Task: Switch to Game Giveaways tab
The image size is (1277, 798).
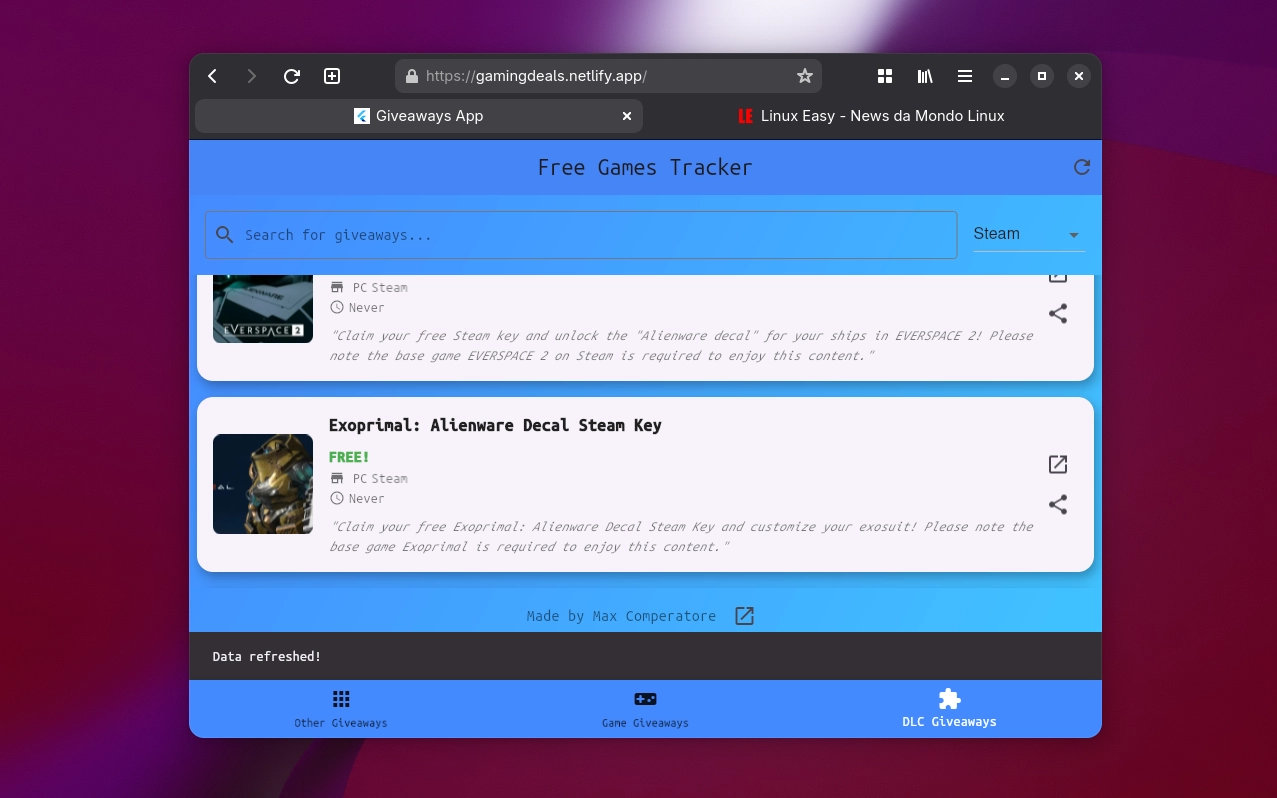Action: pyautogui.click(x=645, y=709)
